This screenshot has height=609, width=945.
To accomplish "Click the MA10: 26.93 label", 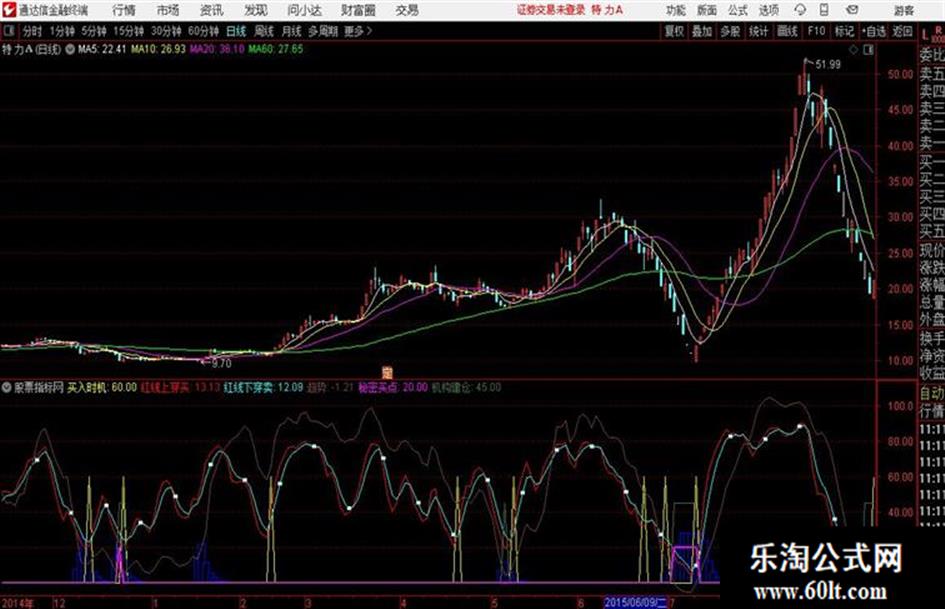I will tap(159, 49).
